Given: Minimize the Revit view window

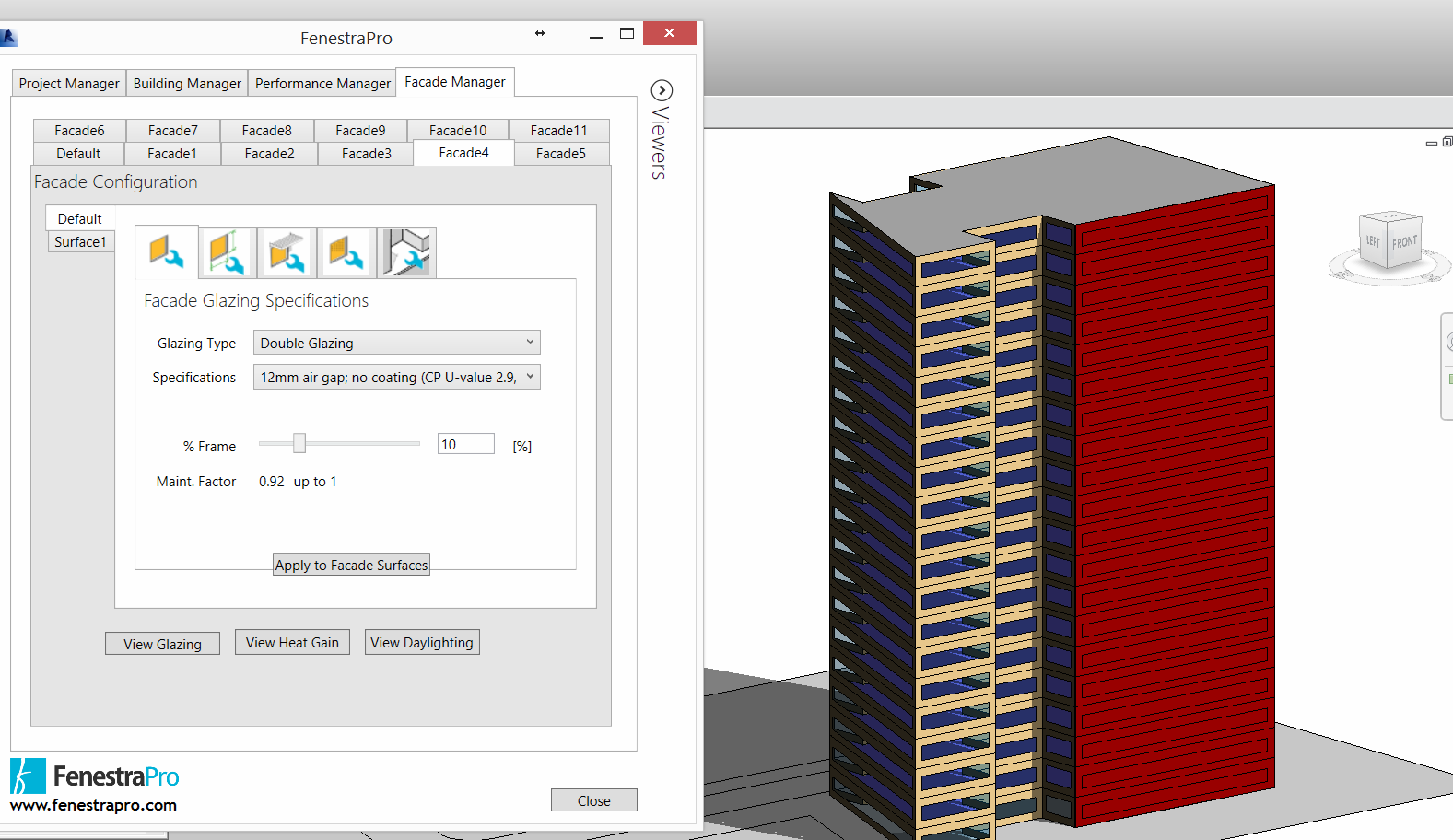Looking at the screenshot, I should 1431,143.
